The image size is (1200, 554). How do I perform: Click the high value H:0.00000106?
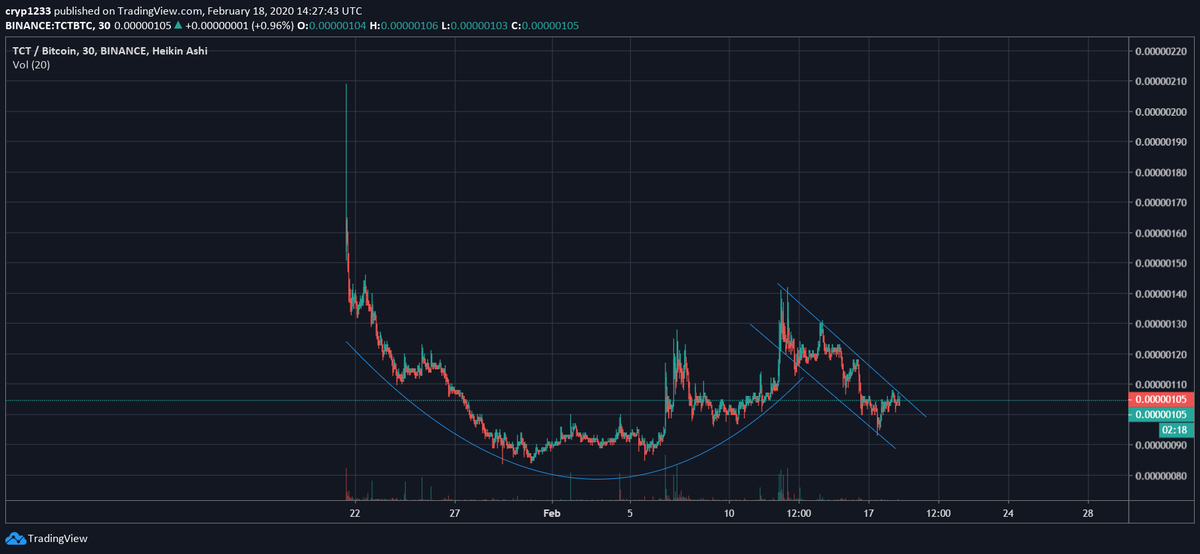[x=404, y=25]
